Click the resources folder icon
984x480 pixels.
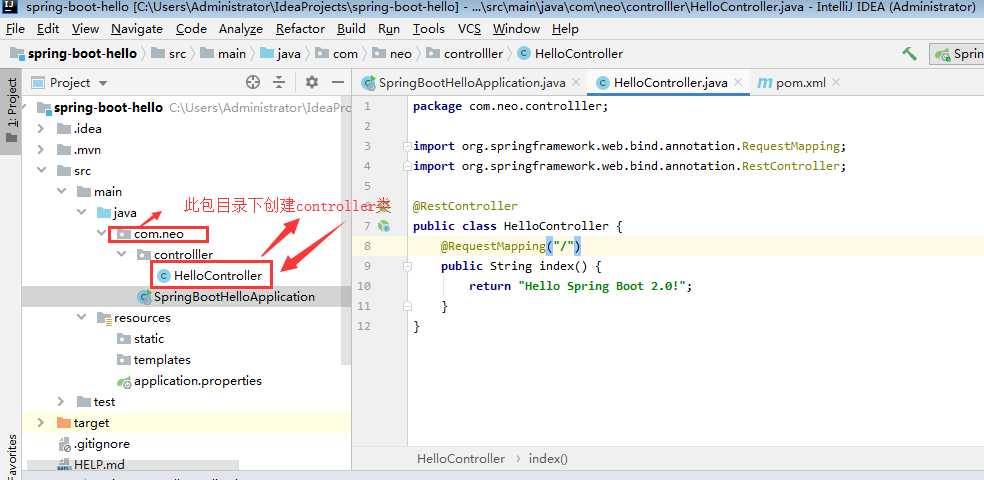(x=104, y=318)
